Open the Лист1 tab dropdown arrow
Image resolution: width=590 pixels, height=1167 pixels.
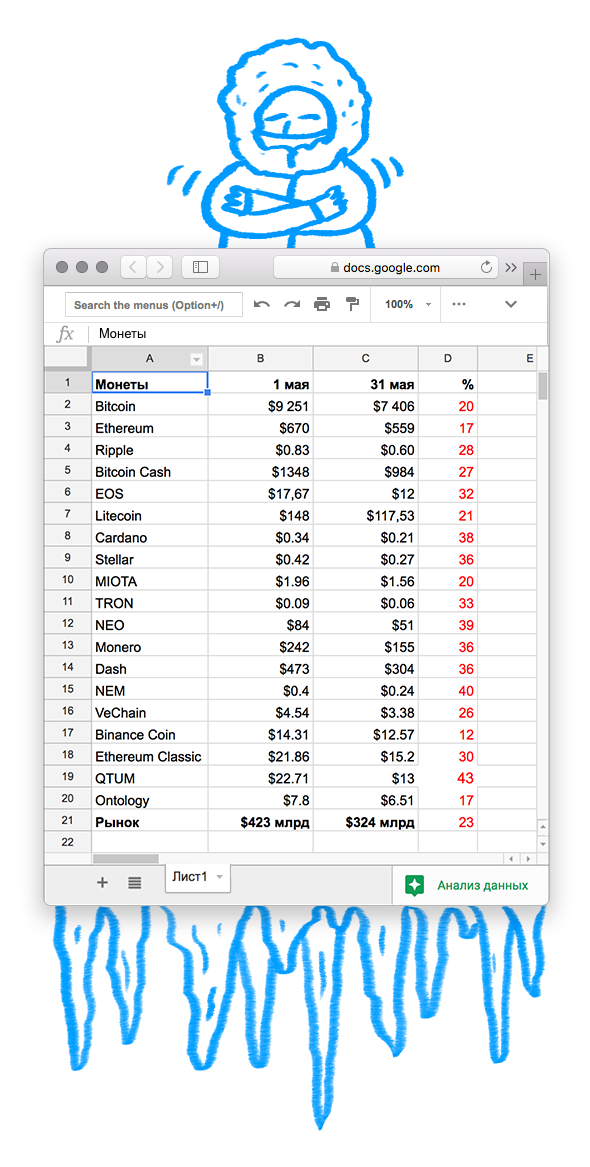219,877
